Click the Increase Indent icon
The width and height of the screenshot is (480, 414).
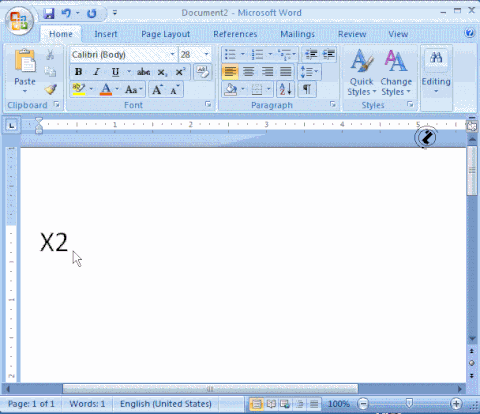(x=329, y=54)
